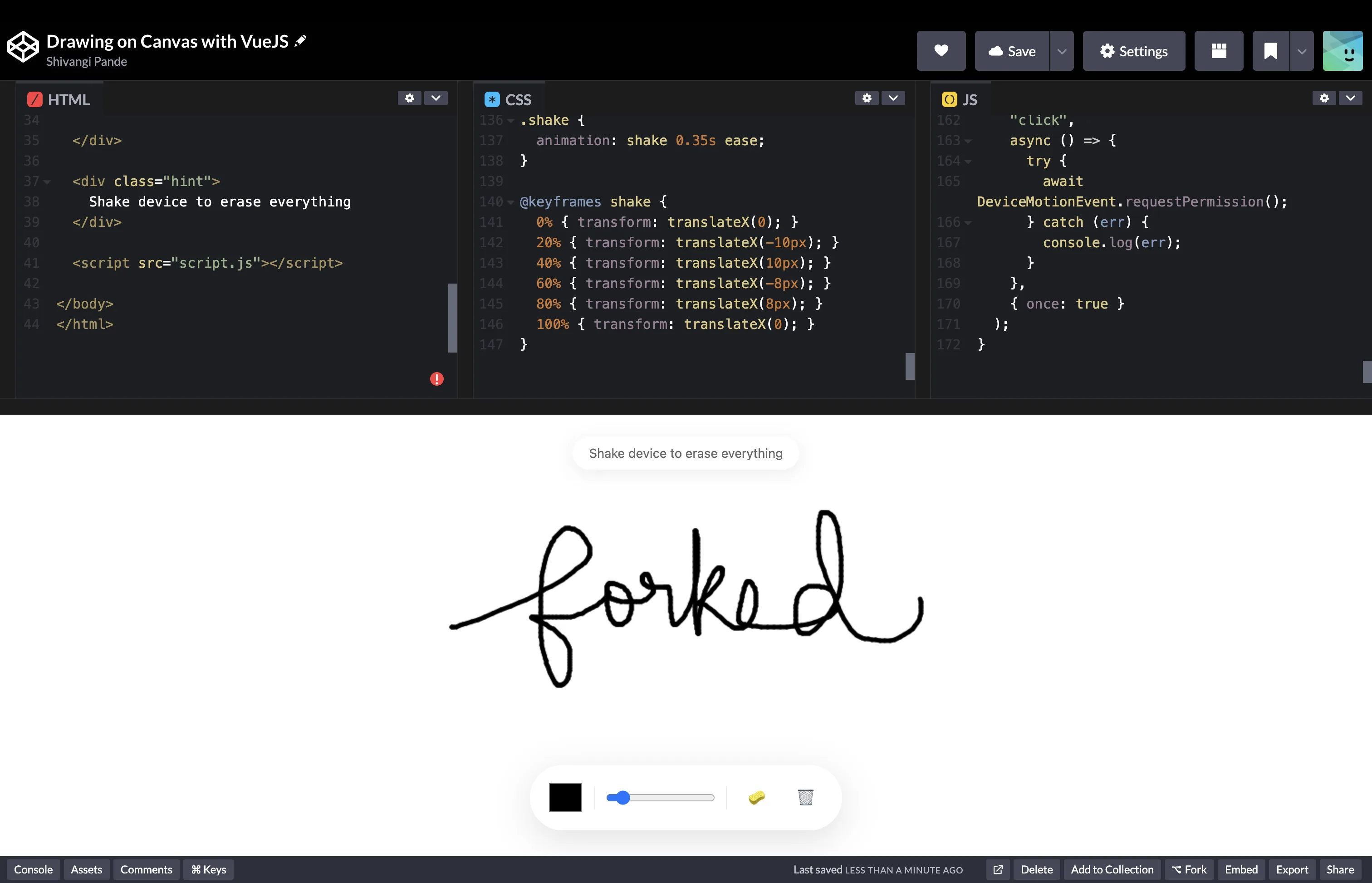View the HTML error warning icon
This screenshot has width=1372, height=883.
(x=437, y=379)
